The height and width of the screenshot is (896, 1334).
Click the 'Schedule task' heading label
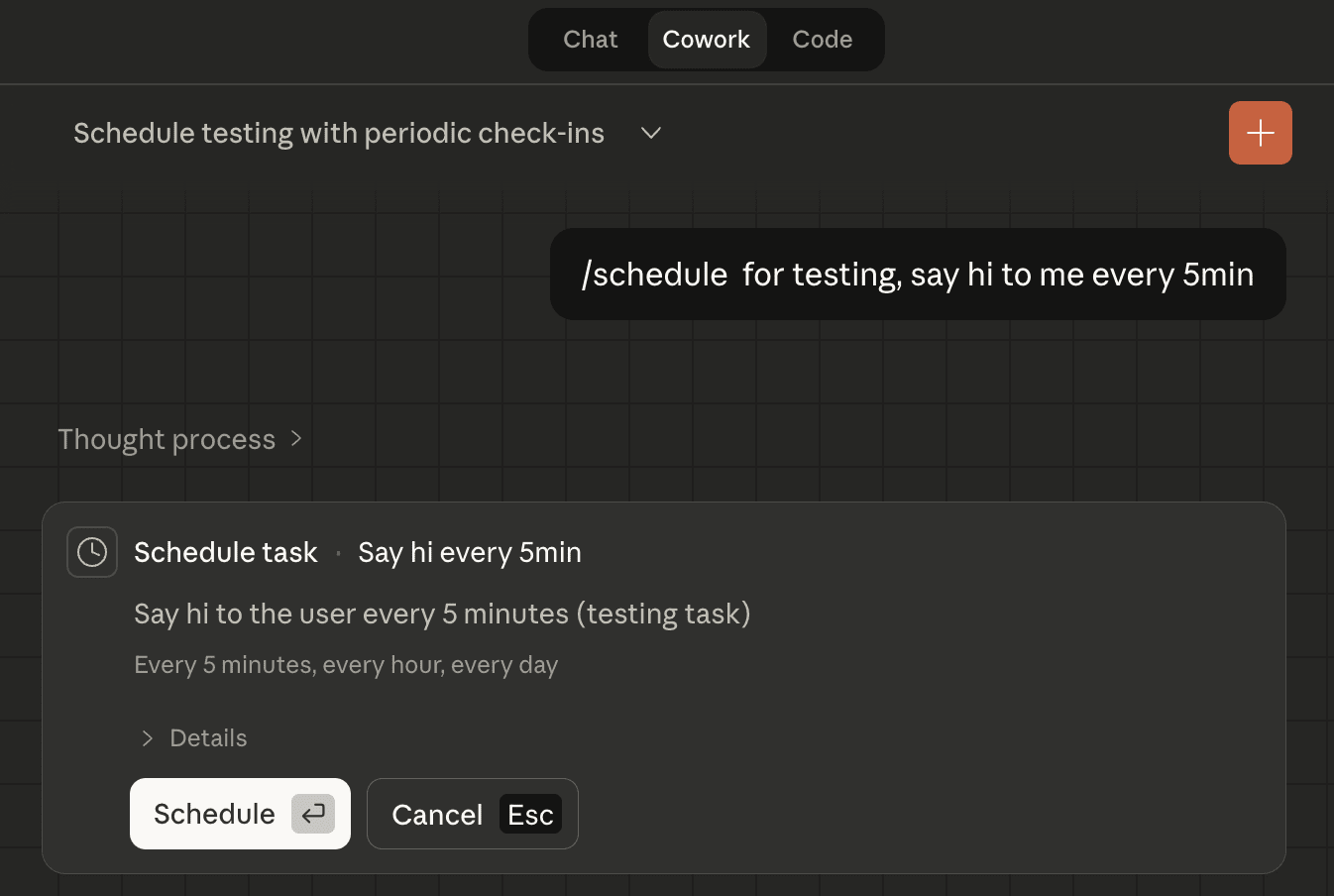226,552
